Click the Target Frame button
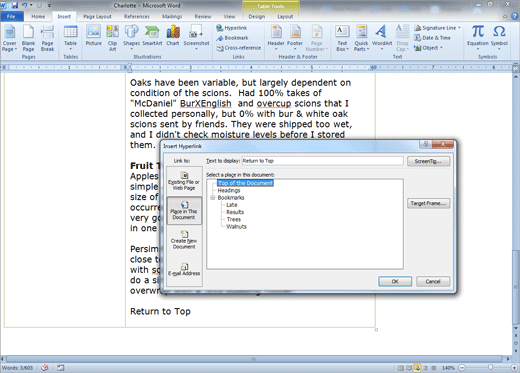 [x=428, y=203]
